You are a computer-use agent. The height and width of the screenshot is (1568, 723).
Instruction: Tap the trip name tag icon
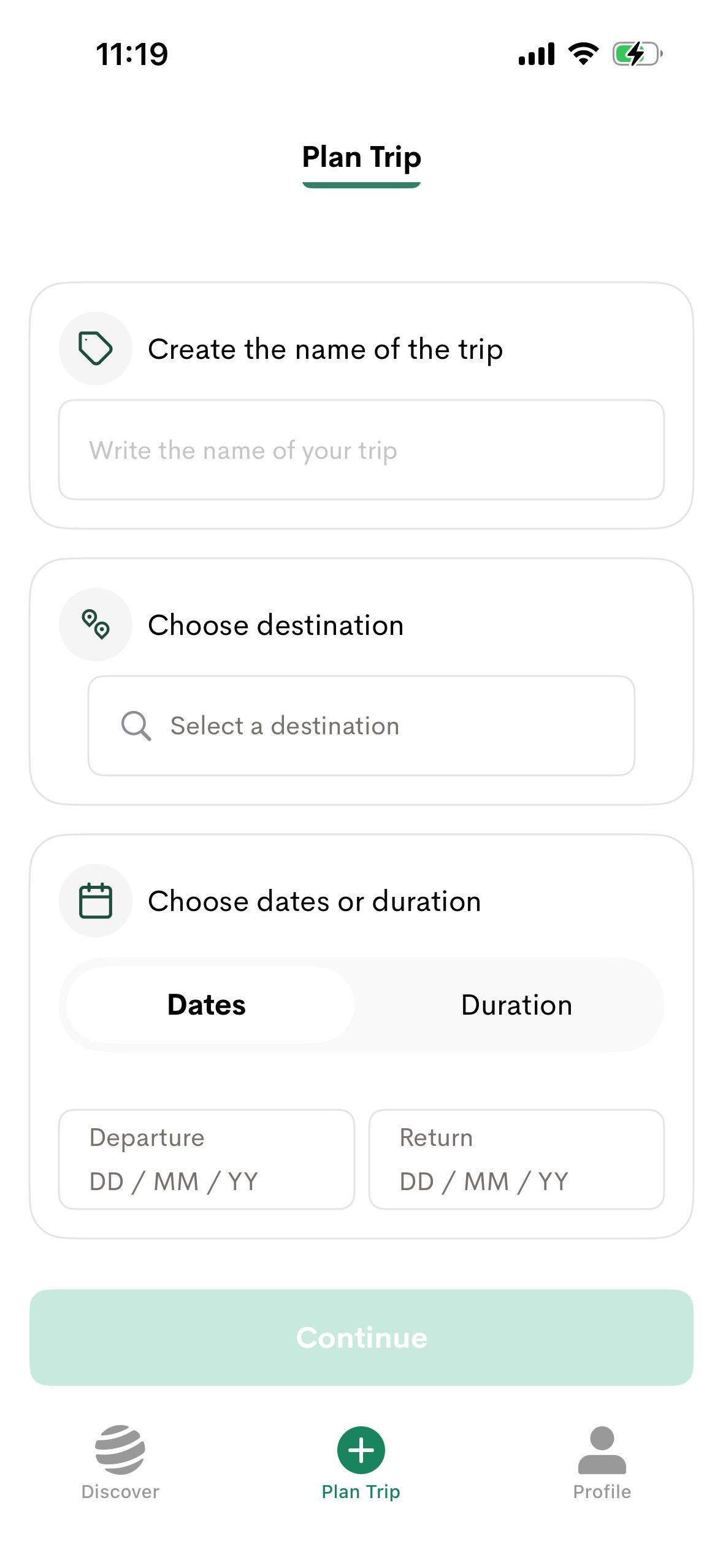[96, 348]
